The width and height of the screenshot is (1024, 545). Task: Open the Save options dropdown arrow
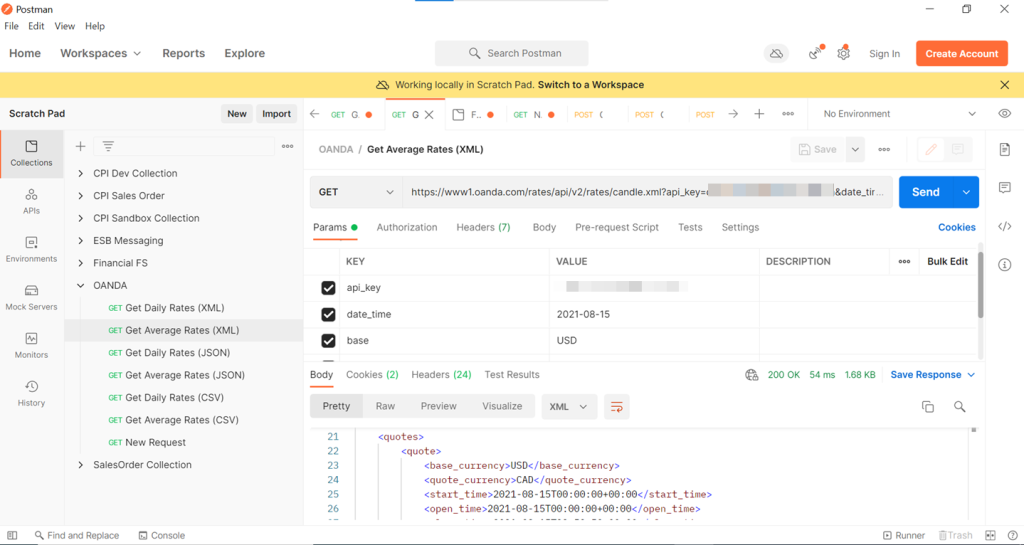tap(855, 149)
